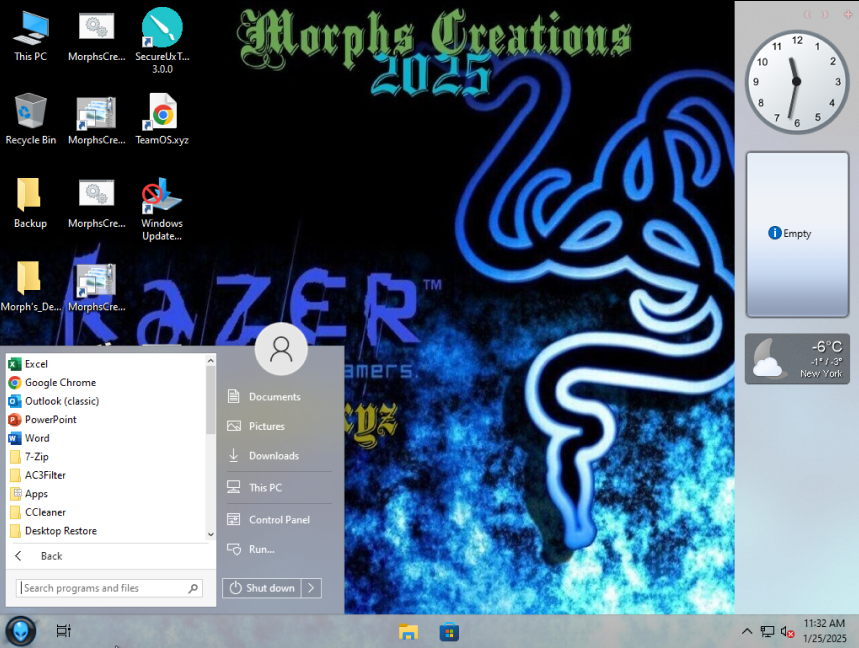Open the Run... dialog from Start menu
The image size is (859, 648).
pos(279,549)
